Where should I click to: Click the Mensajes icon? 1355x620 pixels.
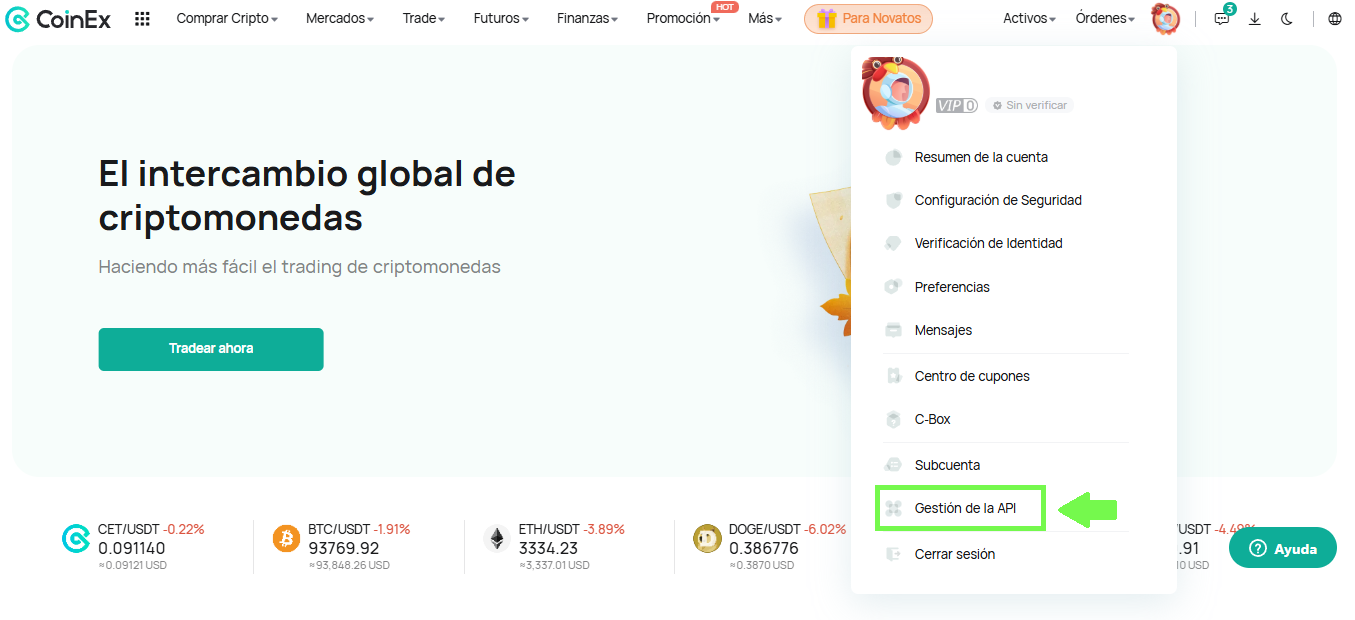pos(894,330)
